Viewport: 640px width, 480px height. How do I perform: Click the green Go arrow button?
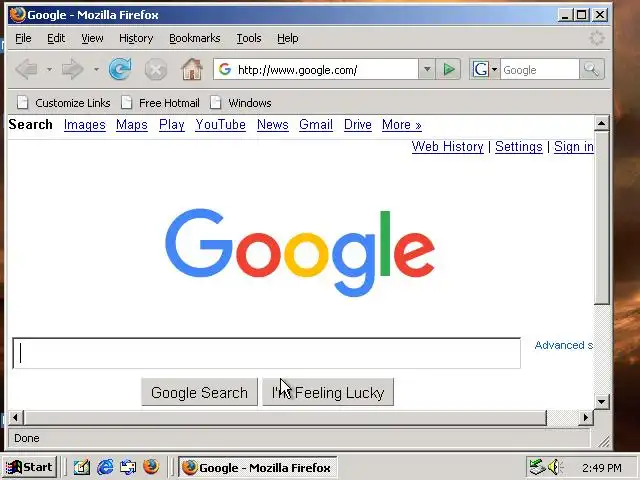(x=449, y=69)
